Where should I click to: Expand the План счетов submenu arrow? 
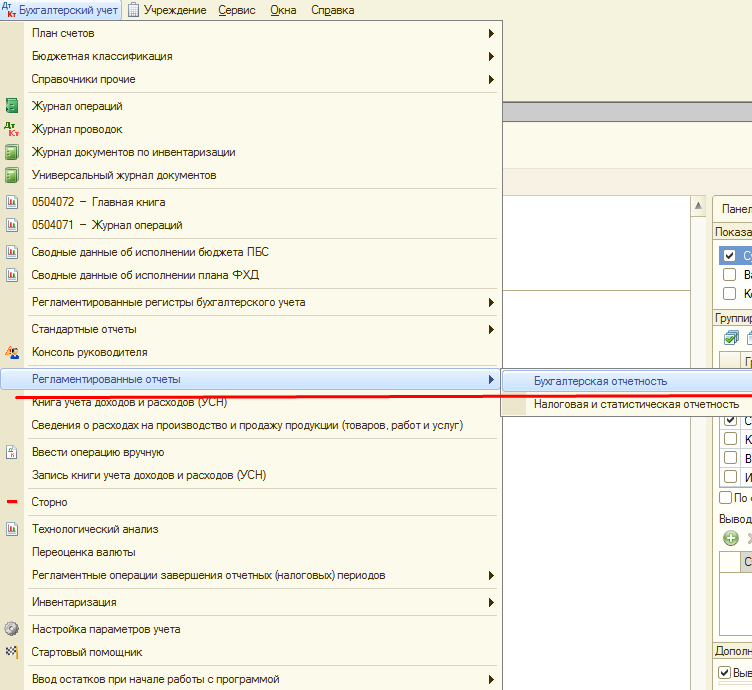click(491, 33)
